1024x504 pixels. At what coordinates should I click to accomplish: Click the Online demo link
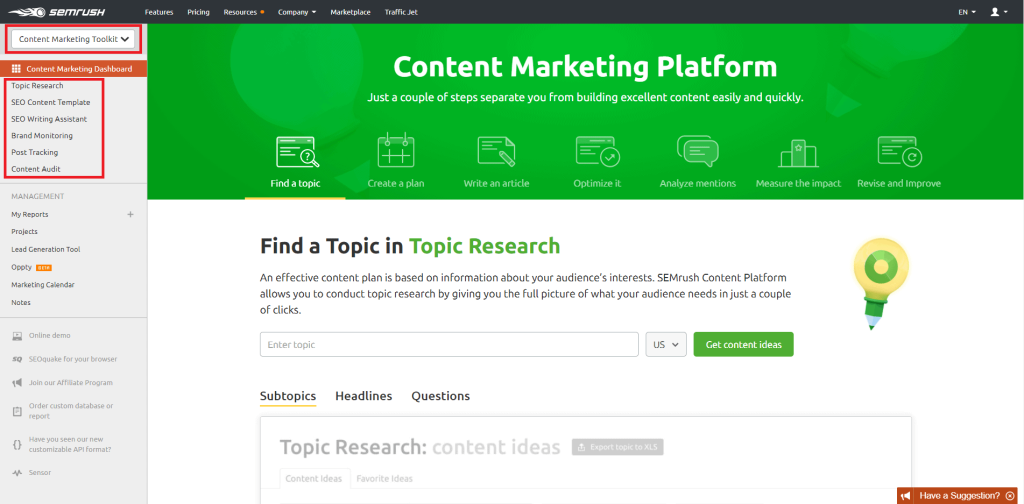tap(50, 336)
